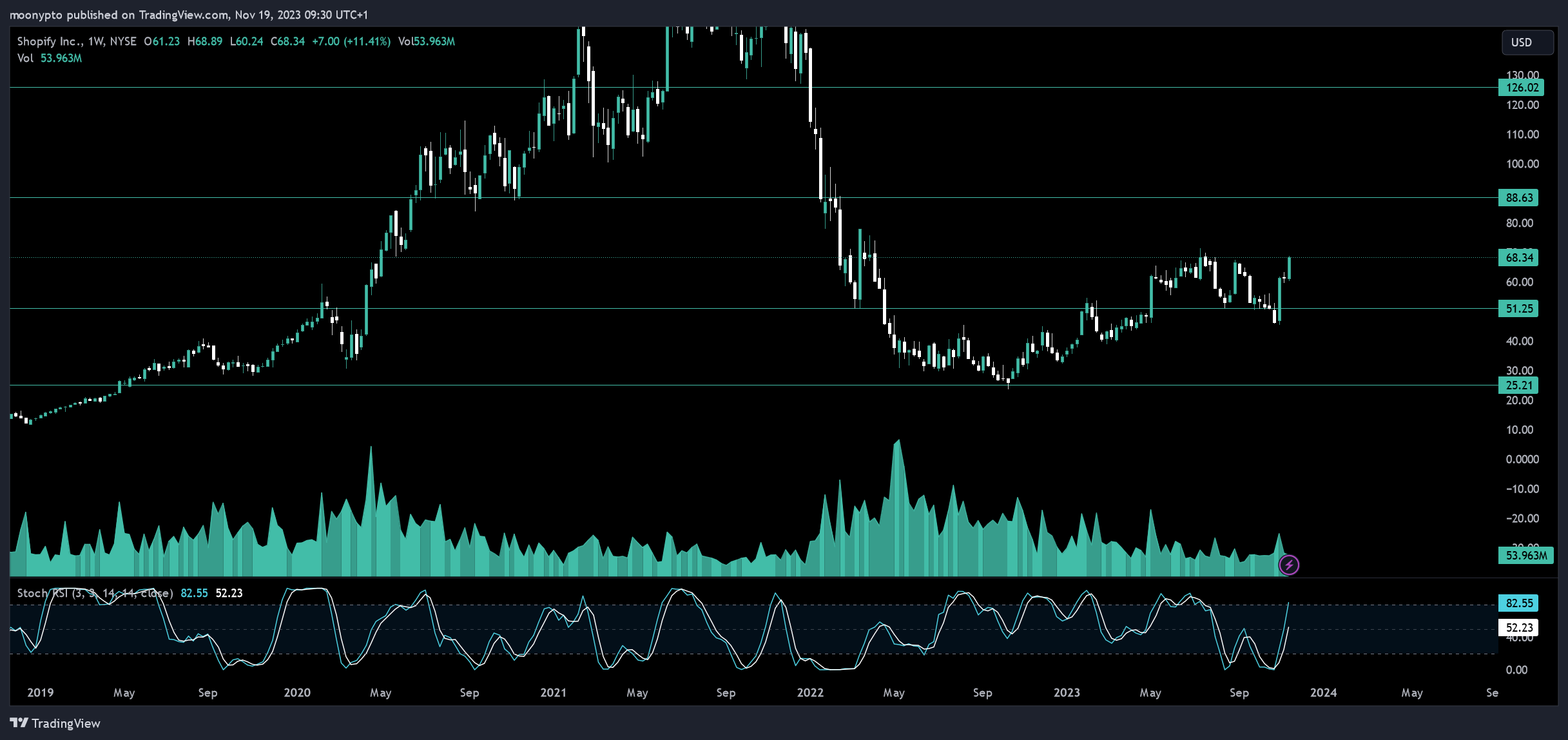This screenshot has width=1568, height=740.
Task: Click the 2020 label on time axis
Action: (297, 693)
